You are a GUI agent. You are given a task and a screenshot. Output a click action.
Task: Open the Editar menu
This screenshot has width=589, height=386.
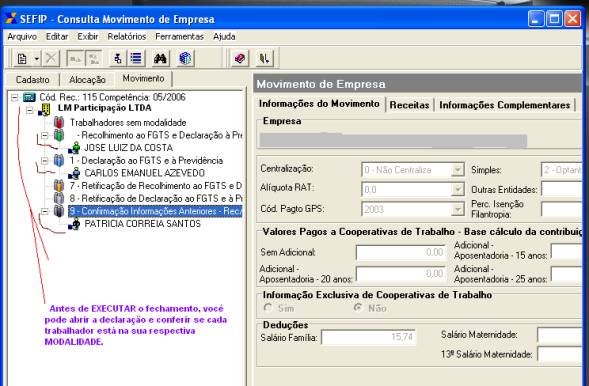(x=57, y=36)
